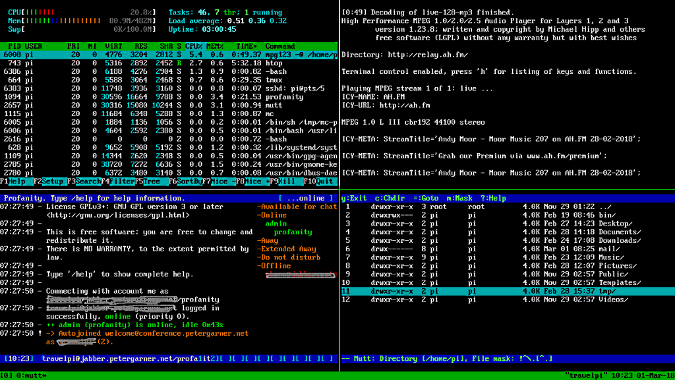
Task: Choose F4 Filter in htop
Action: pos(118,182)
